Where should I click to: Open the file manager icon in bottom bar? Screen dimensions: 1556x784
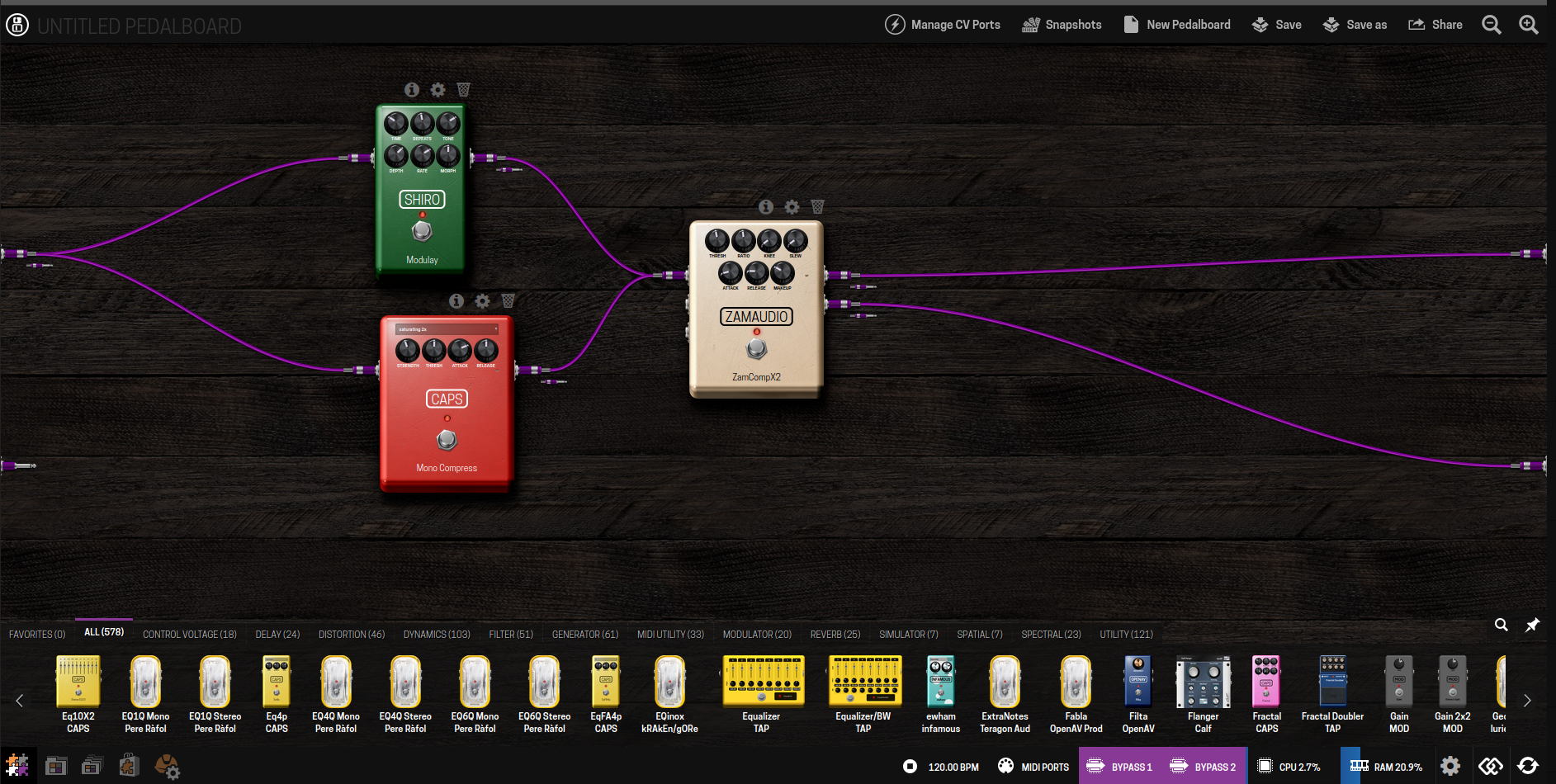coord(92,766)
